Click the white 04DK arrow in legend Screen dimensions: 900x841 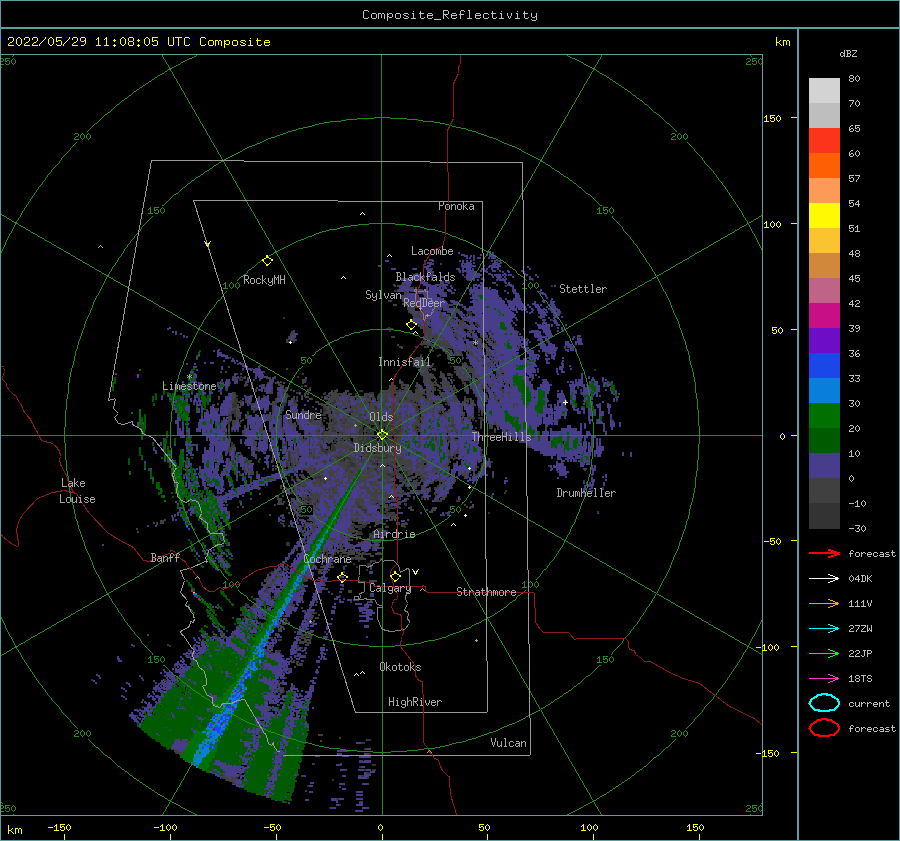pyautogui.click(x=824, y=578)
